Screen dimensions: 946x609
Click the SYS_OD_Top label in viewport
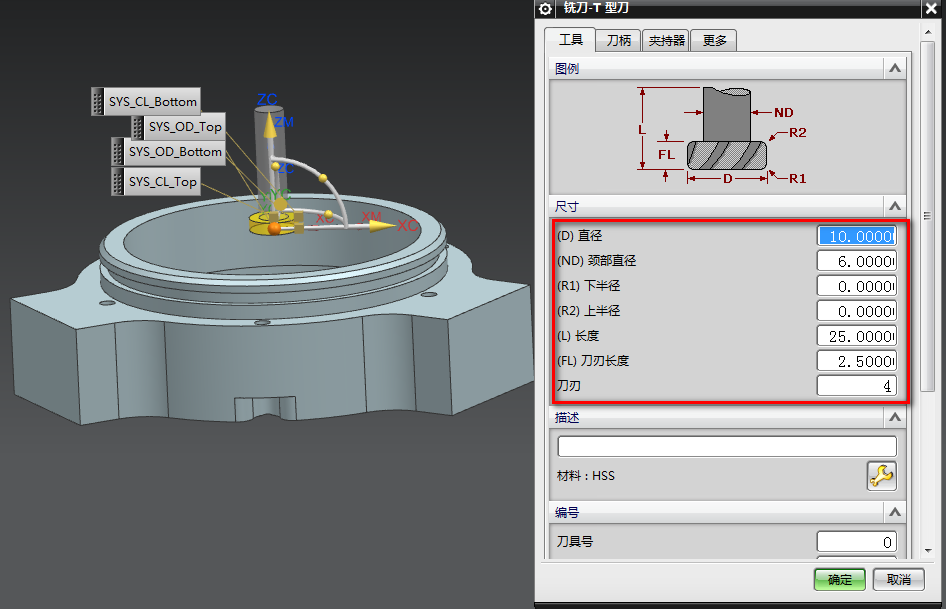[184, 127]
